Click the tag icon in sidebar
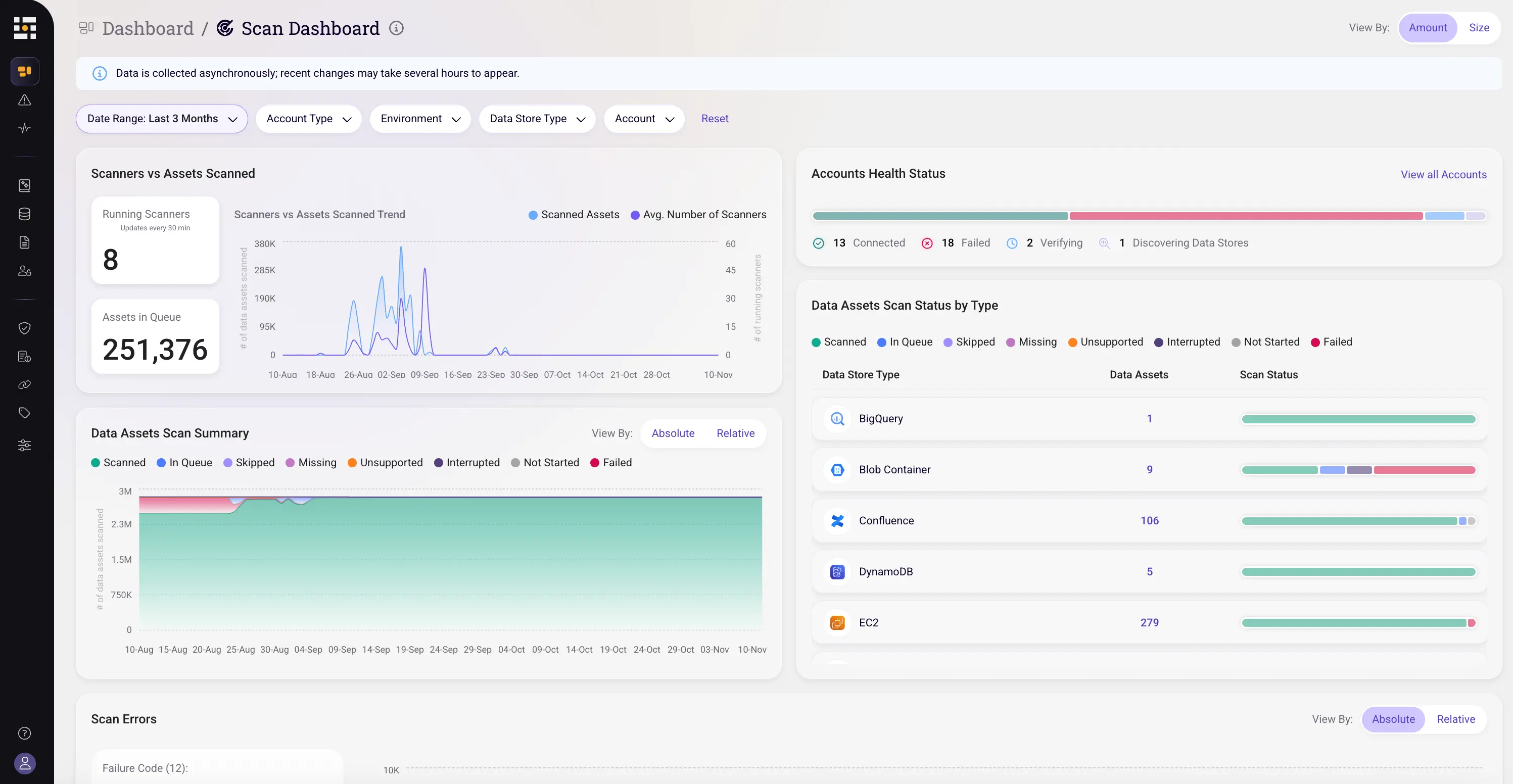The width and height of the screenshot is (1513, 784). (24, 413)
